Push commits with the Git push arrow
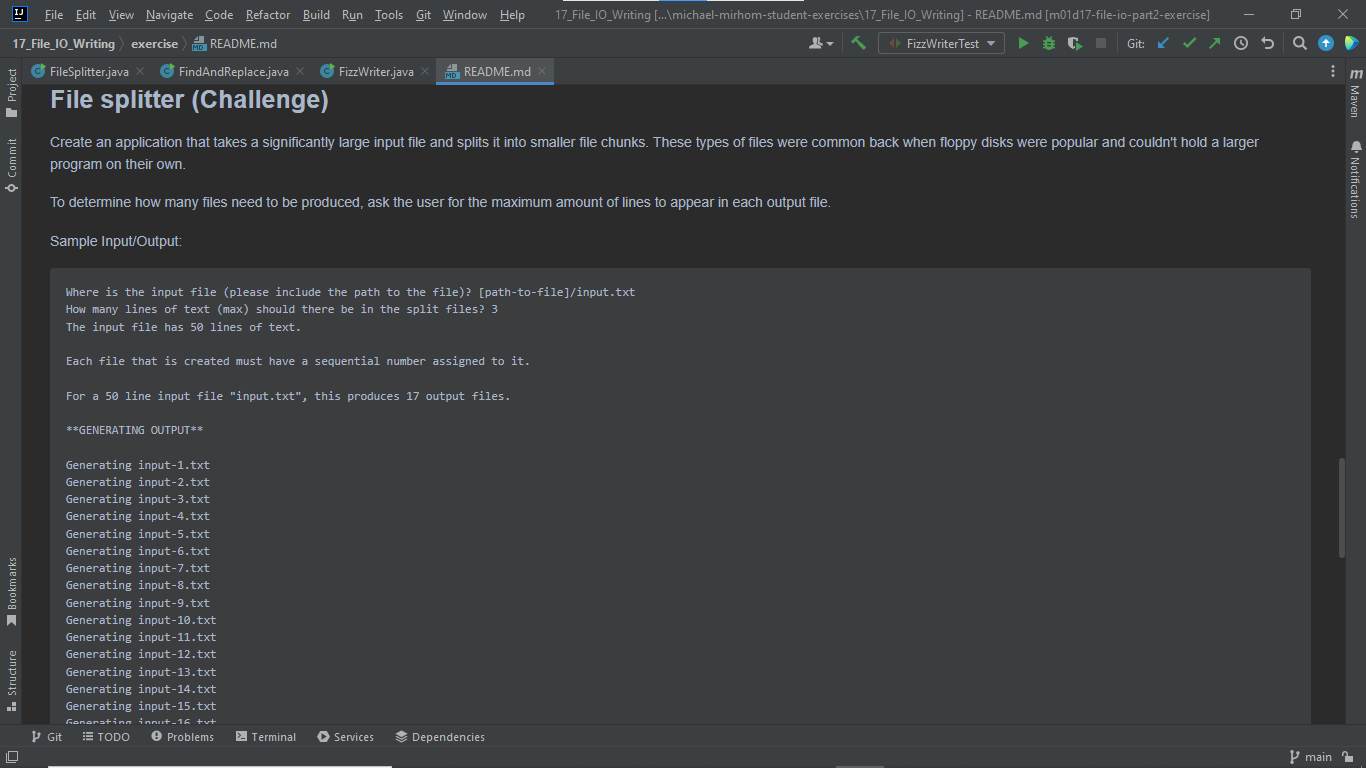Image resolution: width=1366 pixels, height=768 pixels. point(1216,44)
